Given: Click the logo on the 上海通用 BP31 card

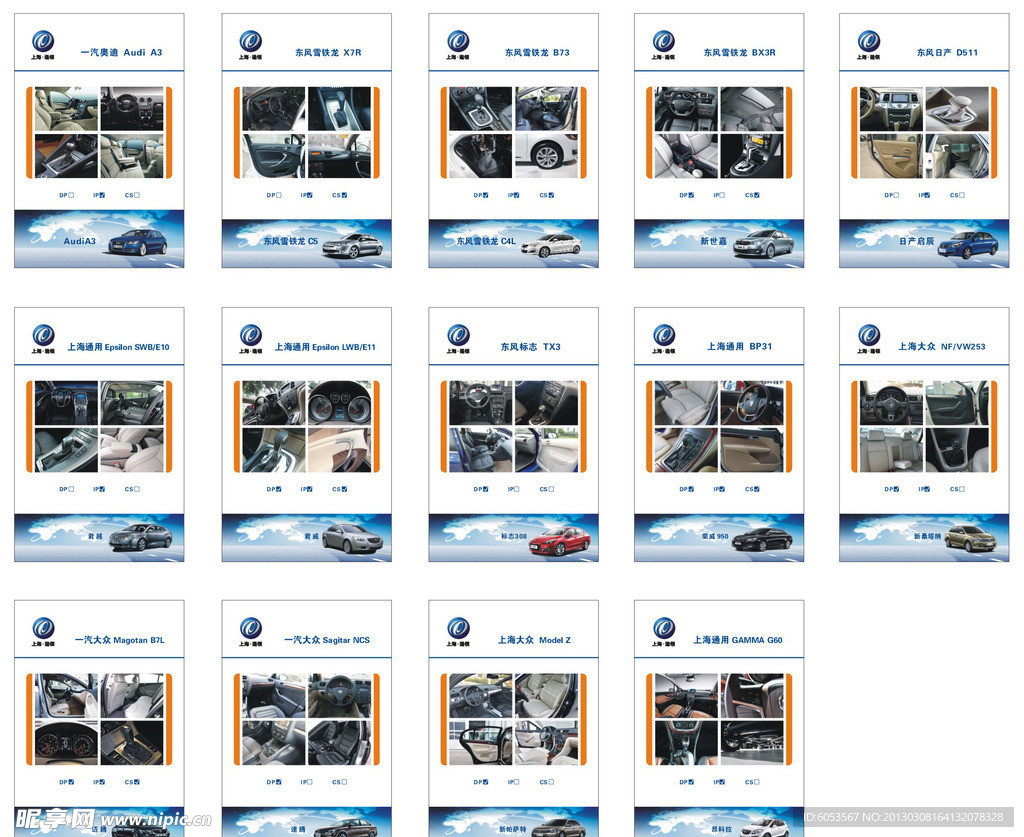Looking at the screenshot, I should (x=664, y=339).
